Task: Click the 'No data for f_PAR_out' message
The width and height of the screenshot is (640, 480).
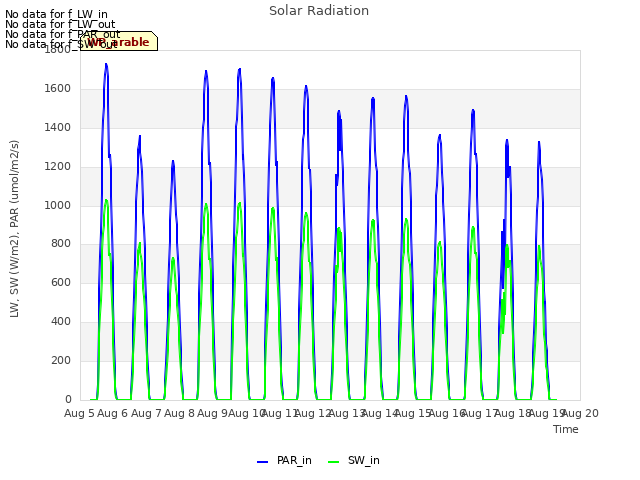Action: pos(62,34)
